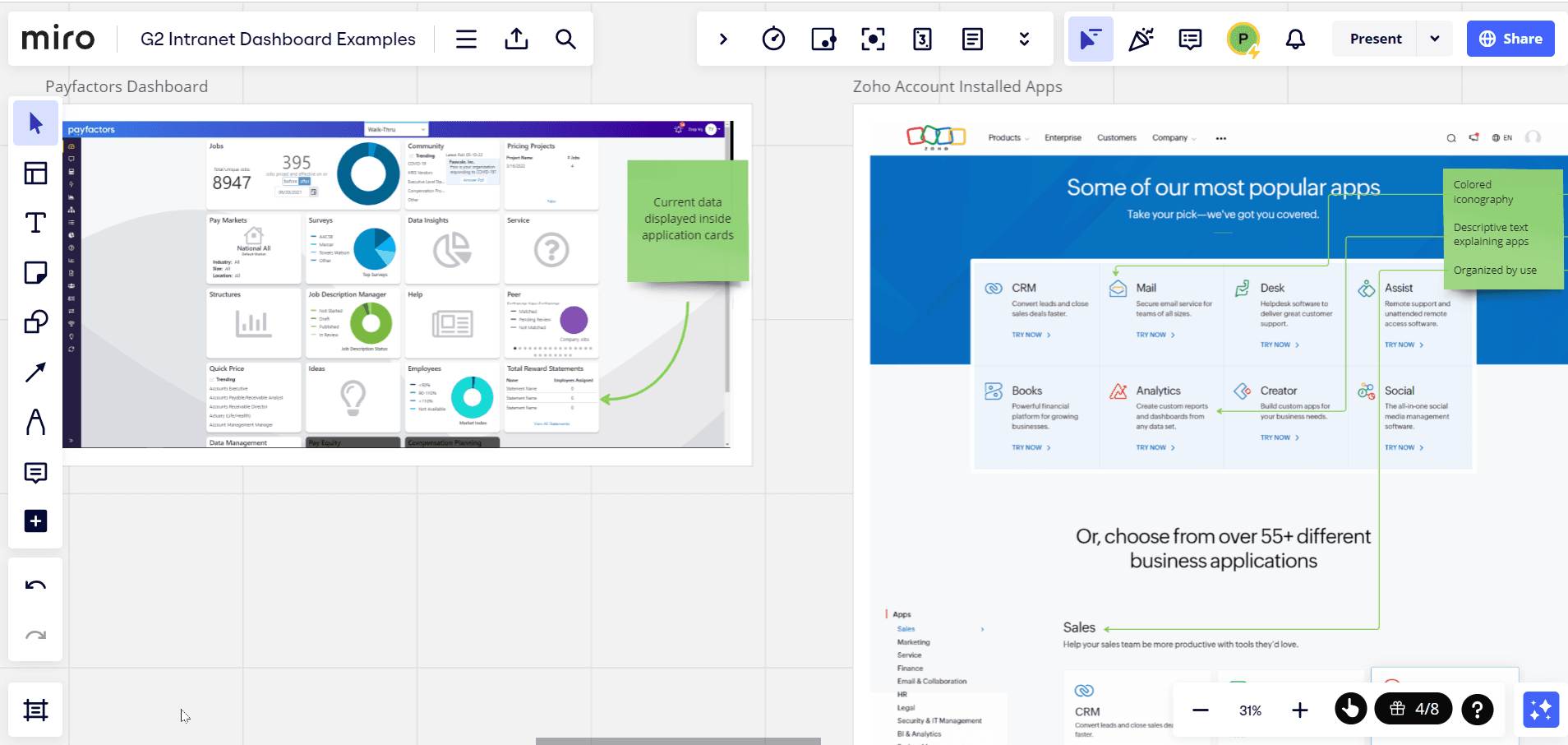This screenshot has height=745, width=1568.
Task: Select the Text tool
Action: click(35, 223)
